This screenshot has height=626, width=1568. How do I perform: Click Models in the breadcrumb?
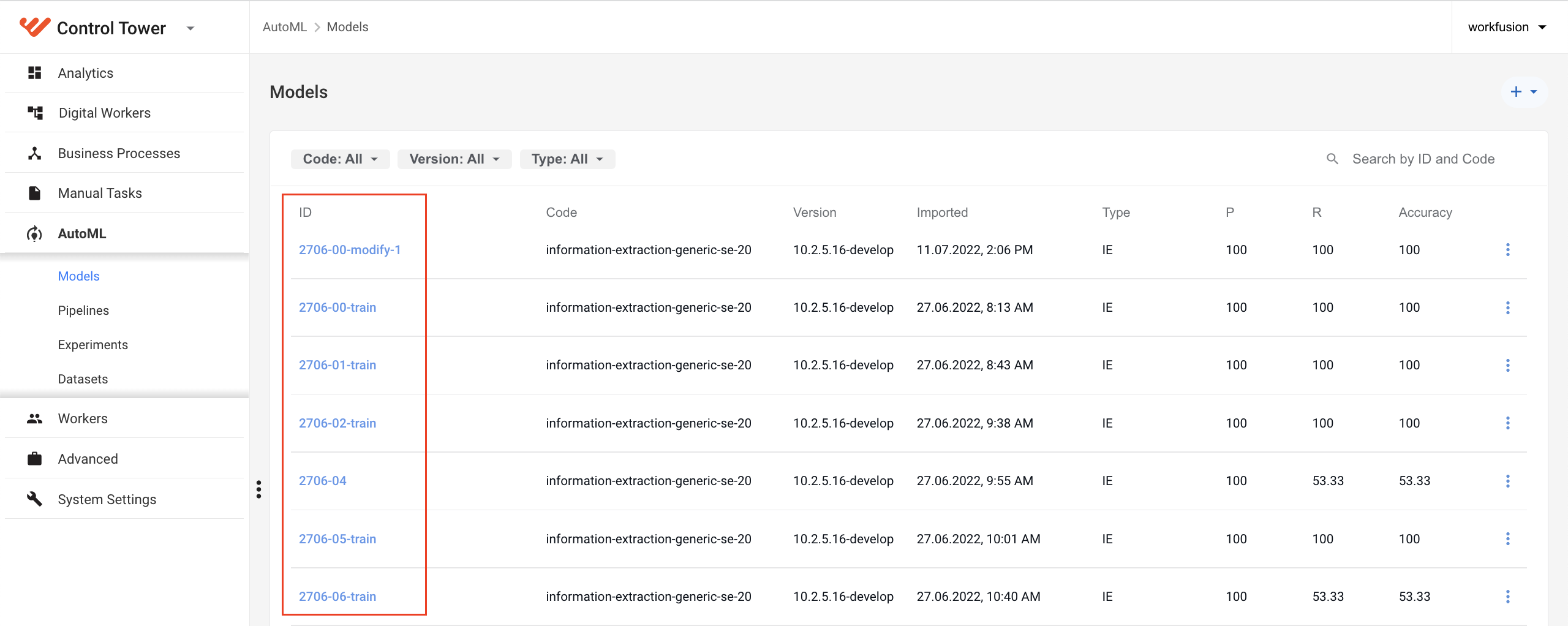pyautogui.click(x=347, y=27)
